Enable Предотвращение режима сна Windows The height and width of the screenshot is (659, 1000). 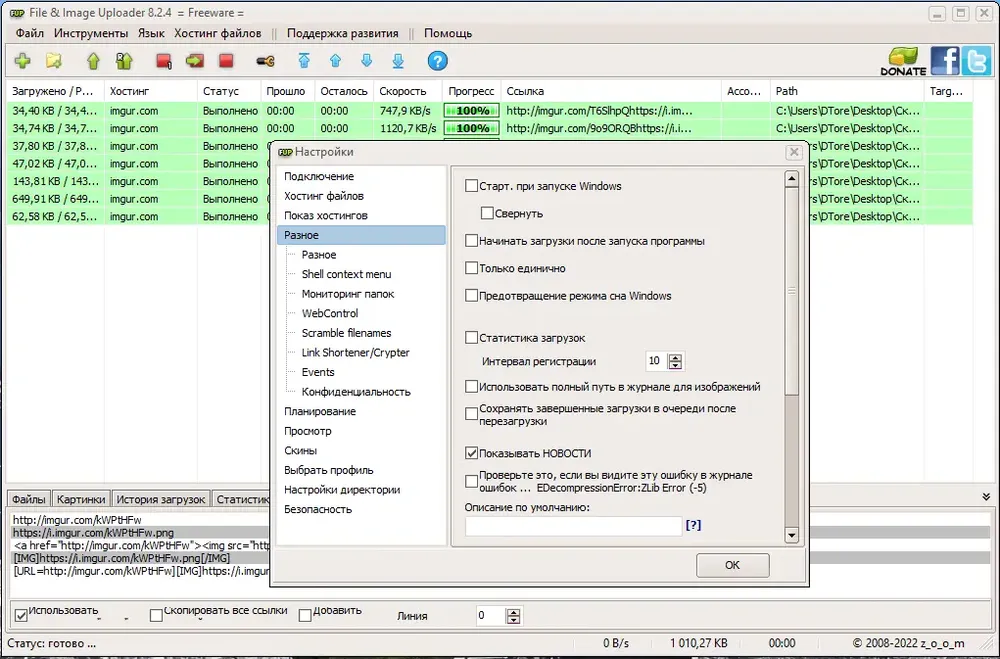click(471, 295)
